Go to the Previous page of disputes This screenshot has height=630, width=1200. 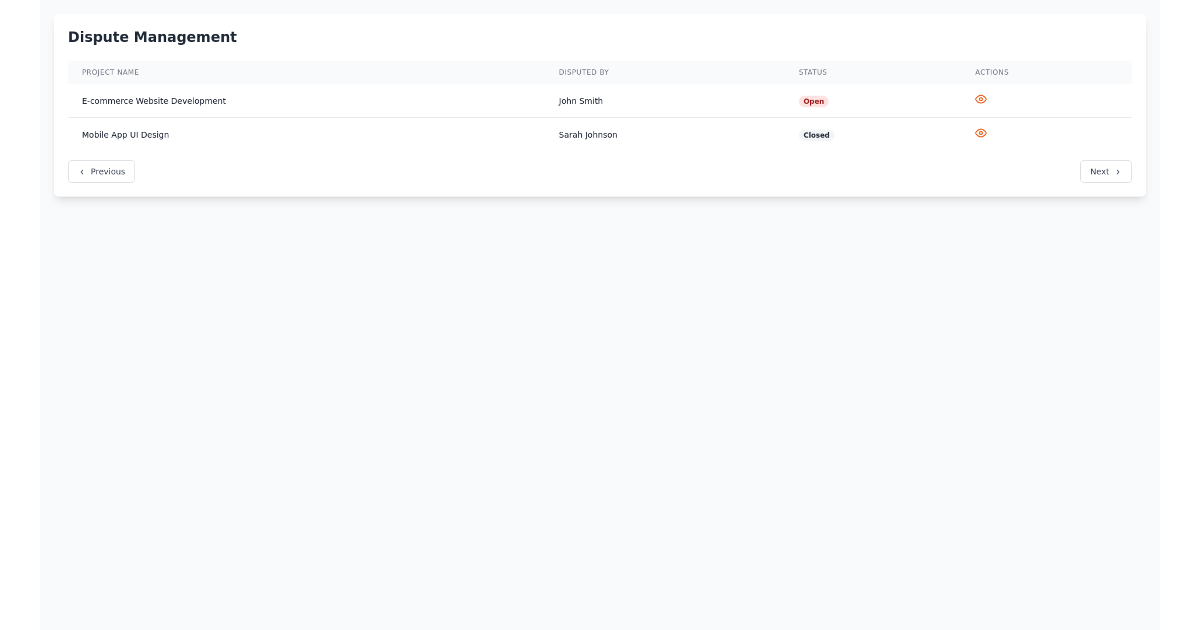pos(101,171)
